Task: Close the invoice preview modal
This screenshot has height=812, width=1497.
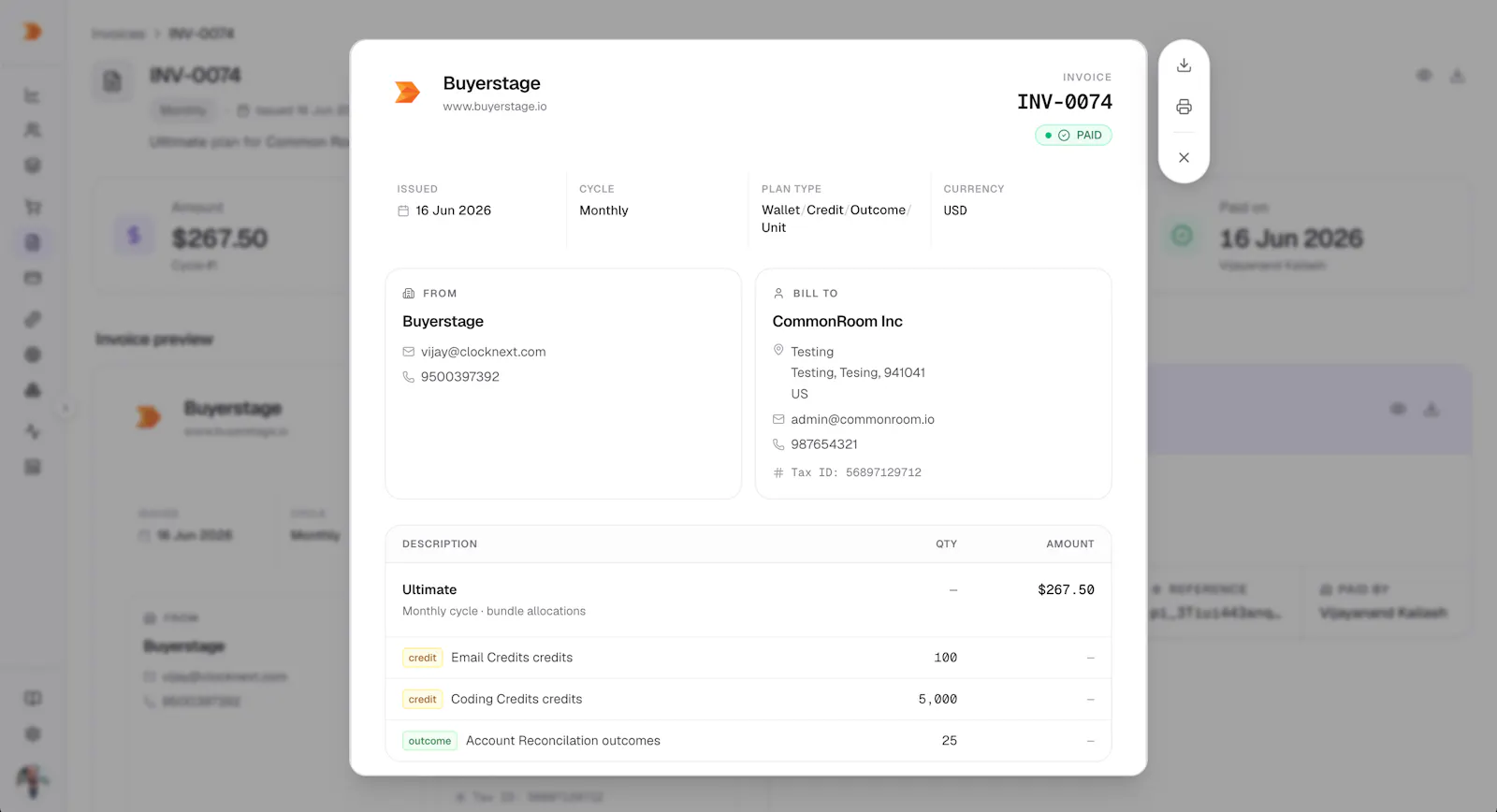Action: pos(1184,157)
